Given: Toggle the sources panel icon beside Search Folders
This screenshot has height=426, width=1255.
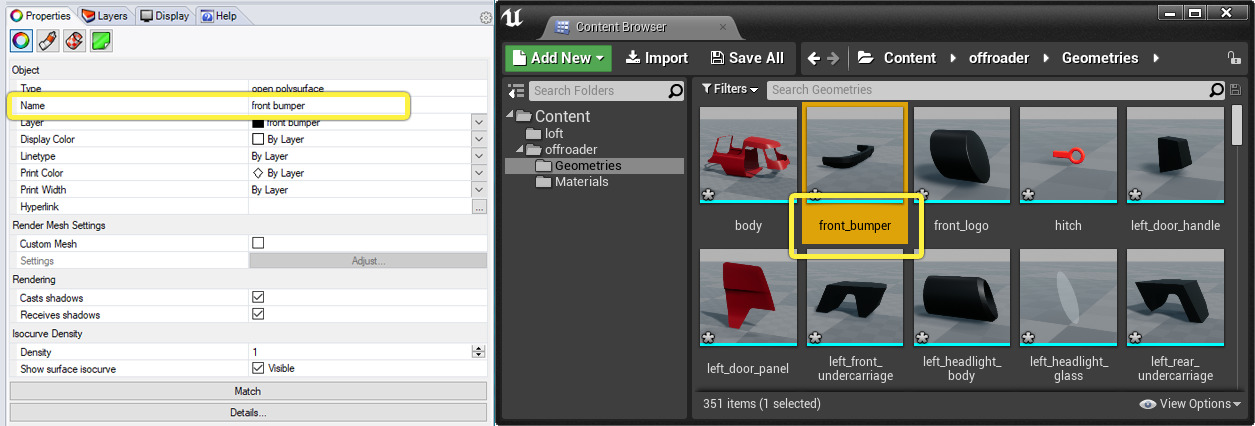Looking at the screenshot, I should pos(517,91).
